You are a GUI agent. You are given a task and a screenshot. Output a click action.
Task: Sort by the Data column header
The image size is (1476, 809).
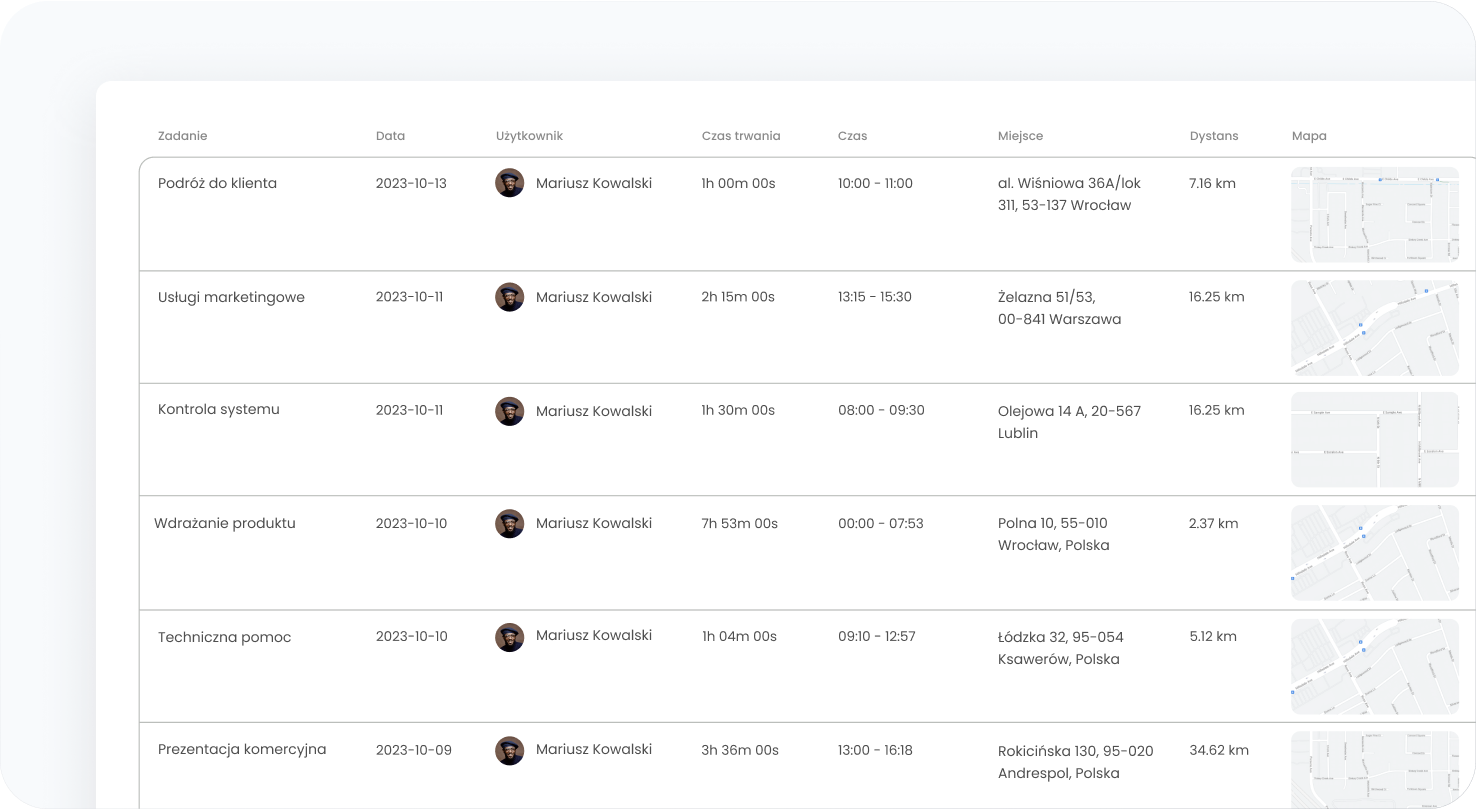[x=390, y=136]
